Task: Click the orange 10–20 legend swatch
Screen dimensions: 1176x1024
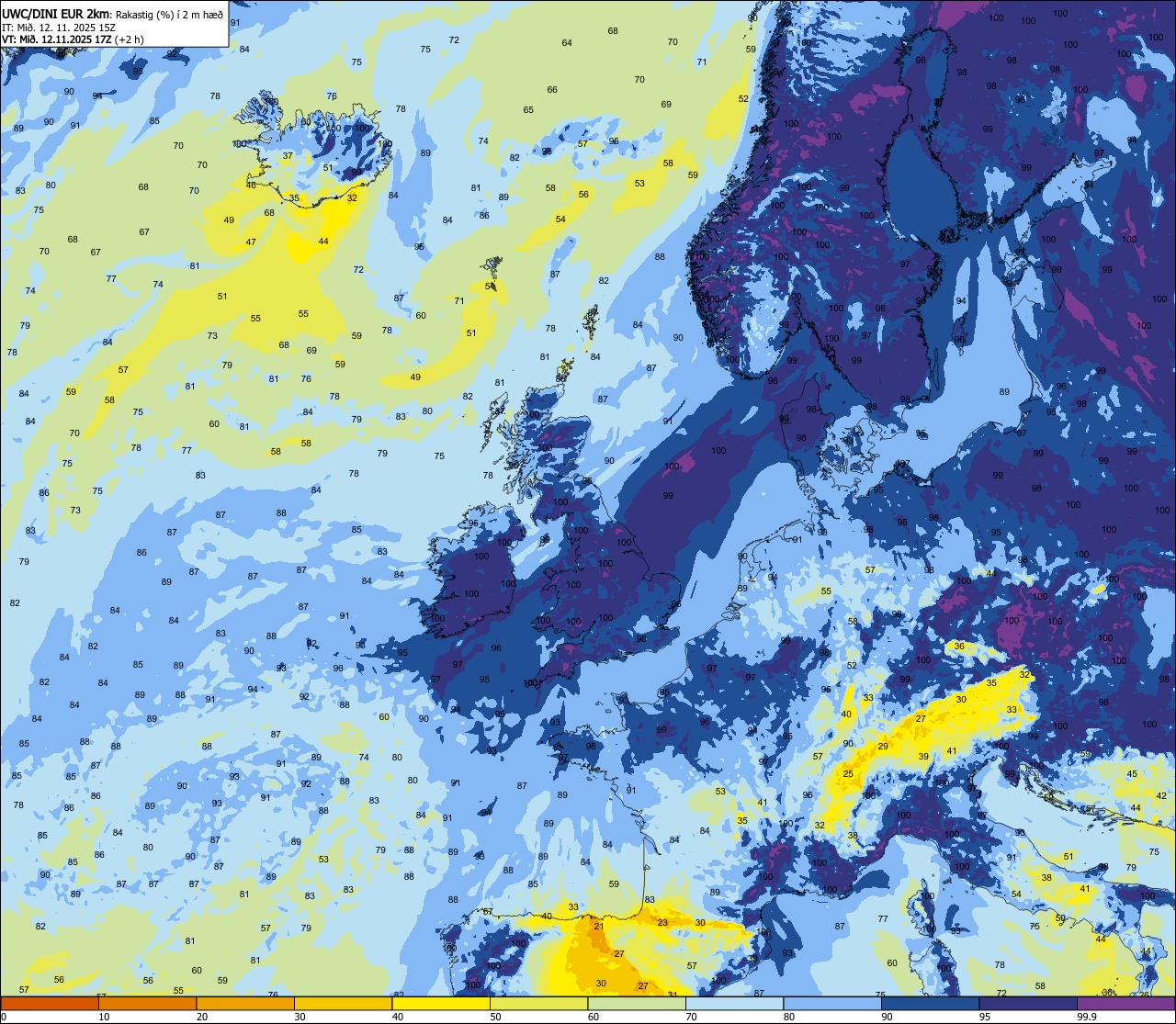Action: click(147, 1003)
